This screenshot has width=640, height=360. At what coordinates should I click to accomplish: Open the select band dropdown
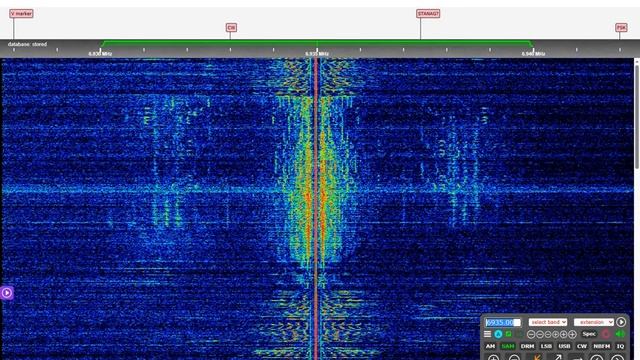point(548,322)
